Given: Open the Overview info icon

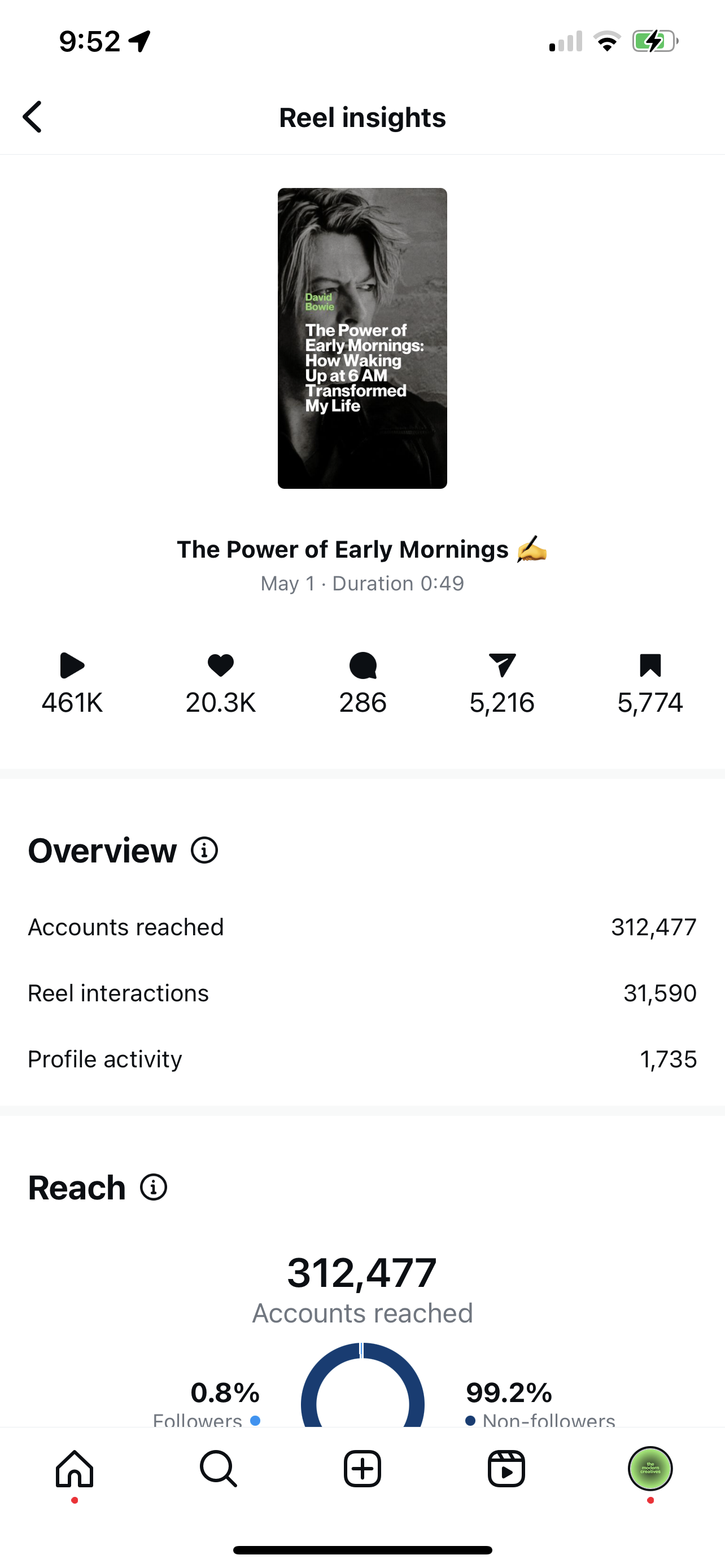Looking at the screenshot, I should 204,851.
